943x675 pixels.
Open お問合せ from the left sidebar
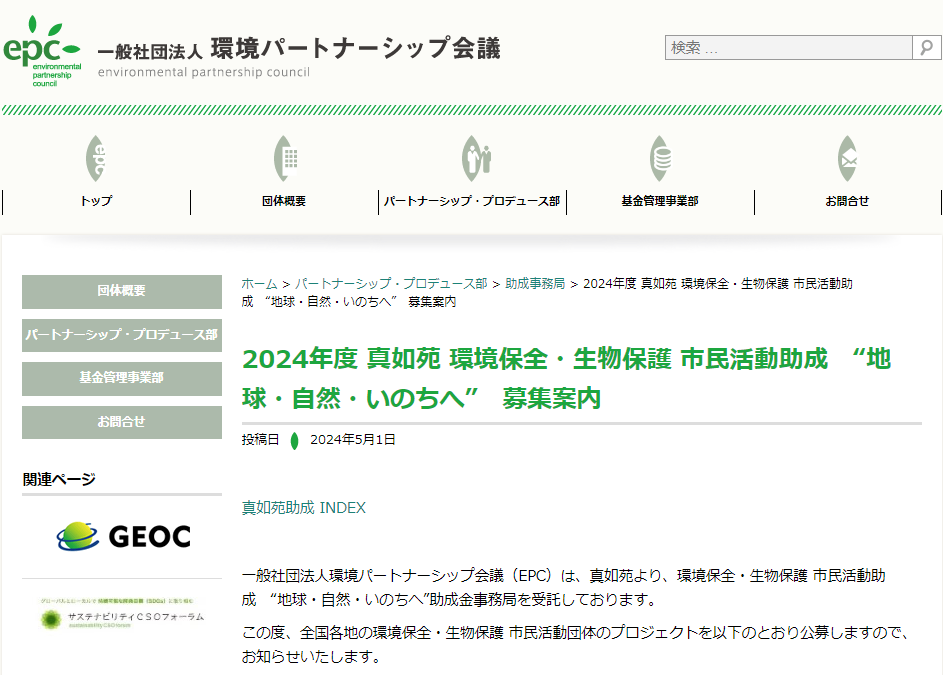click(x=120, y=421)
